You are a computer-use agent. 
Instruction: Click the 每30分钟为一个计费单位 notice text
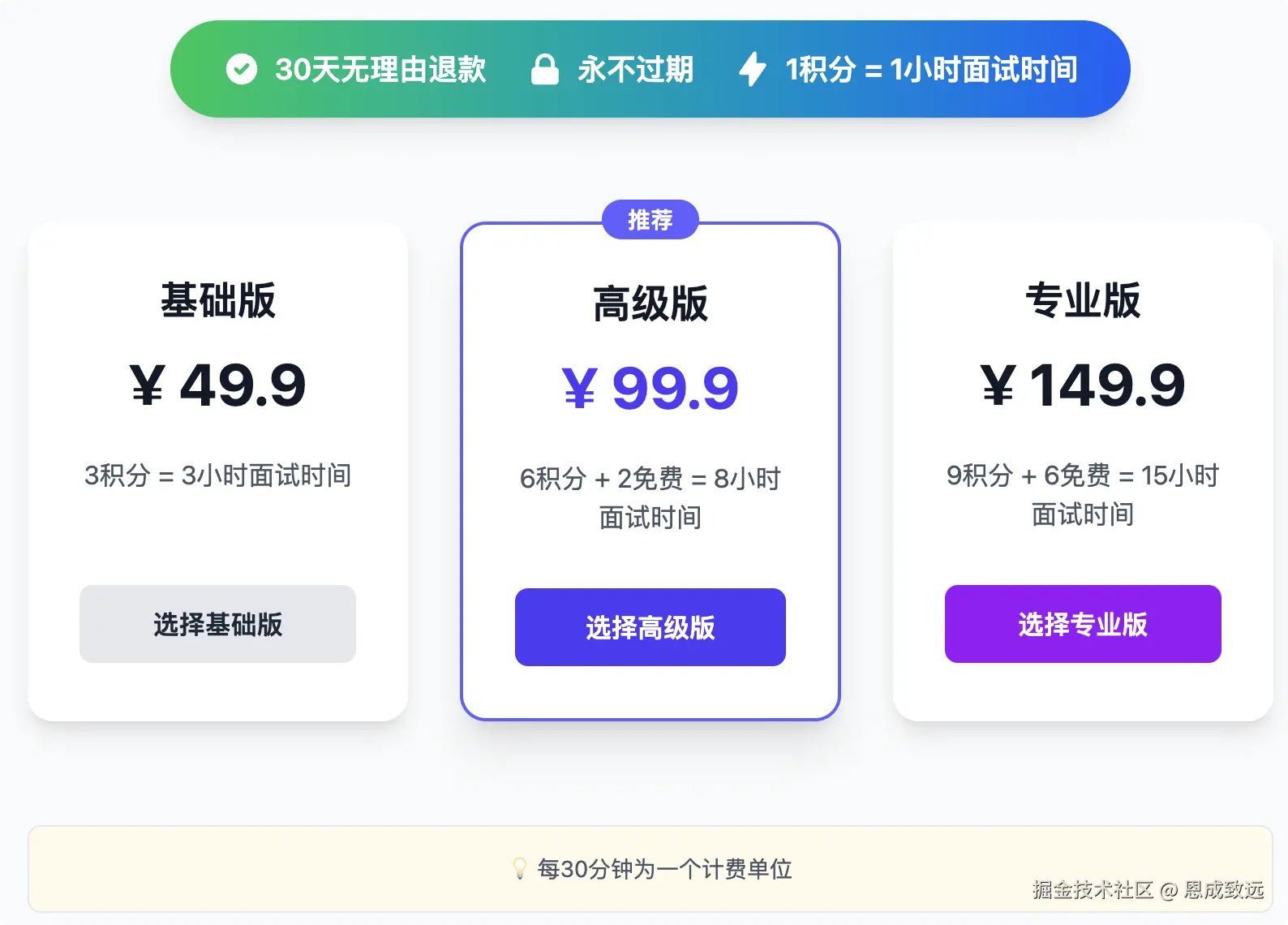(664, 869)
